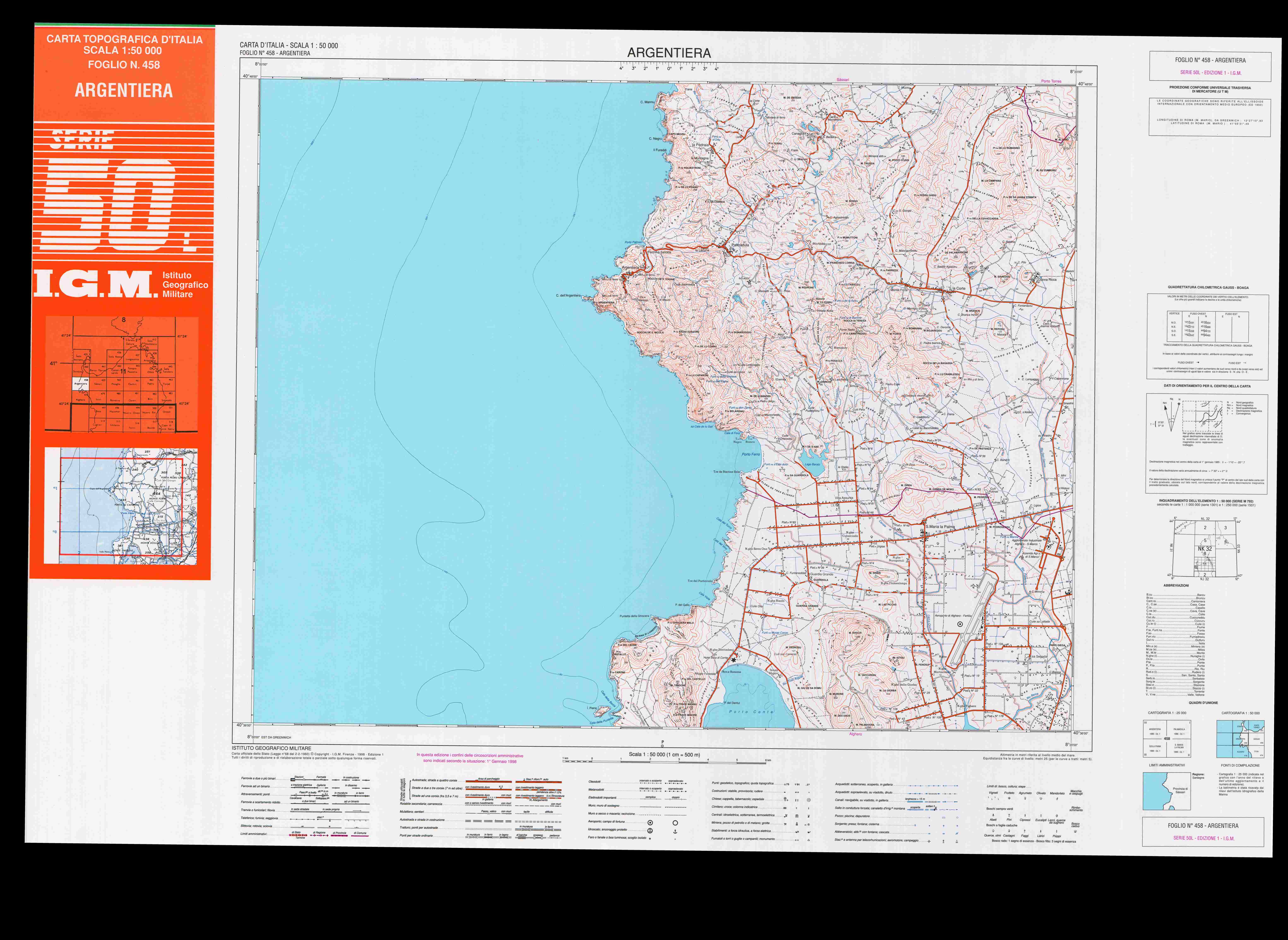Click the 'LIMITI AMMINISTRATIVI' heading
This screenshot has height=940, width=1288.
1167,765
